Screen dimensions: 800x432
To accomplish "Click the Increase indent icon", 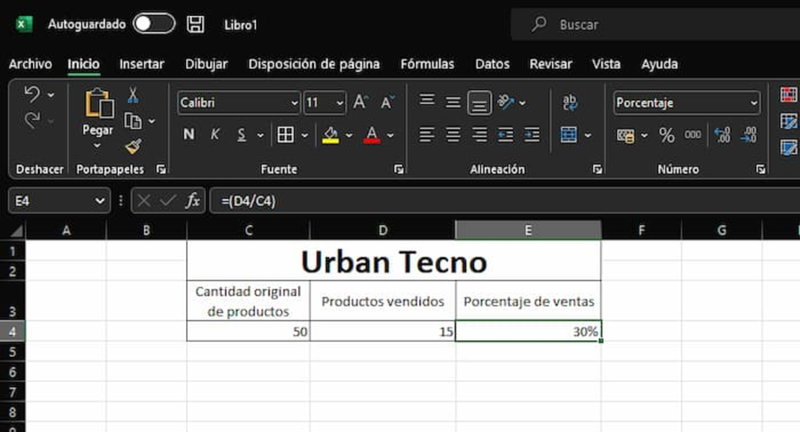I will point(532,135).
